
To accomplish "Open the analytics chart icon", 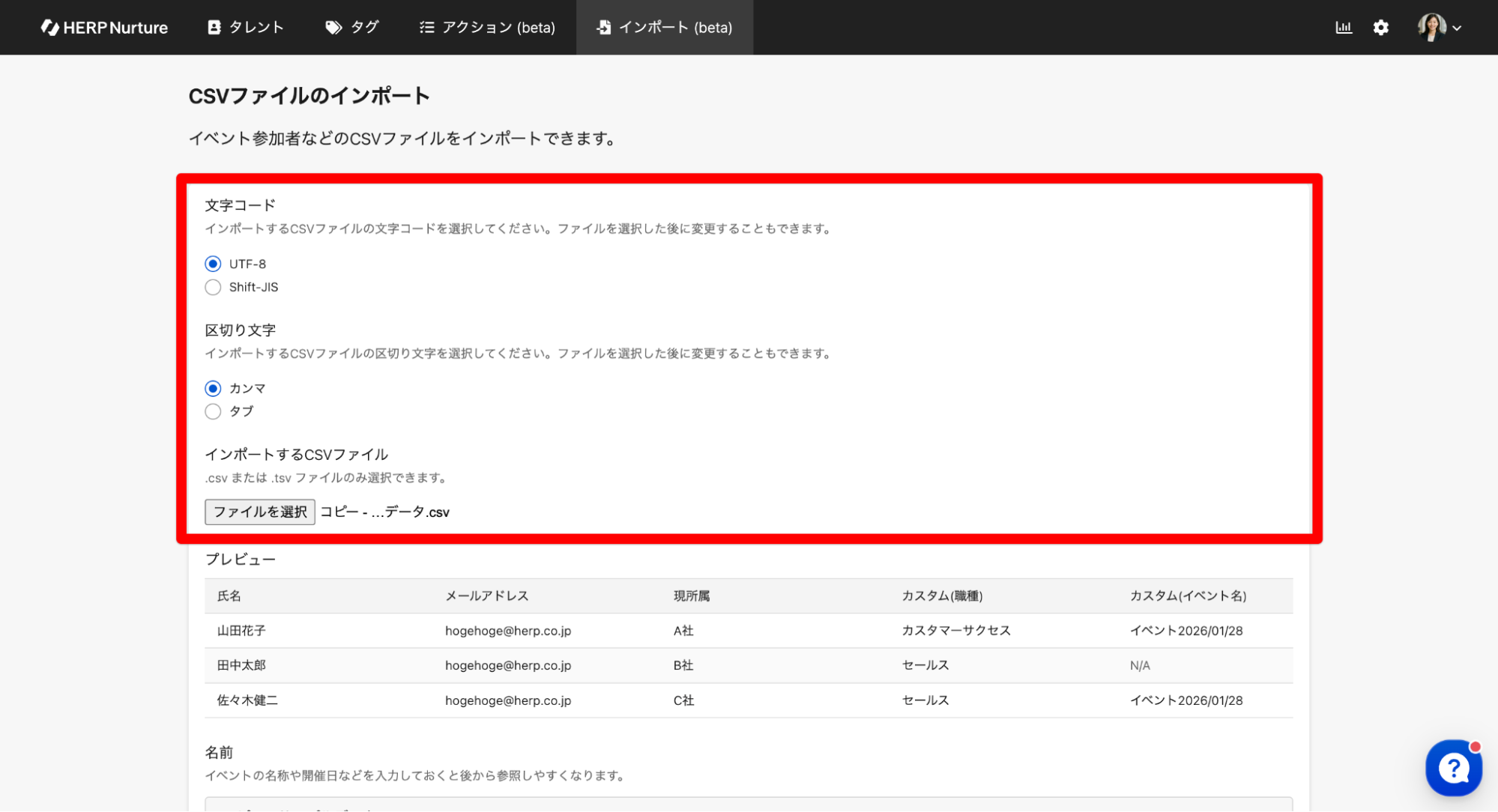I will click(1343, 28).
